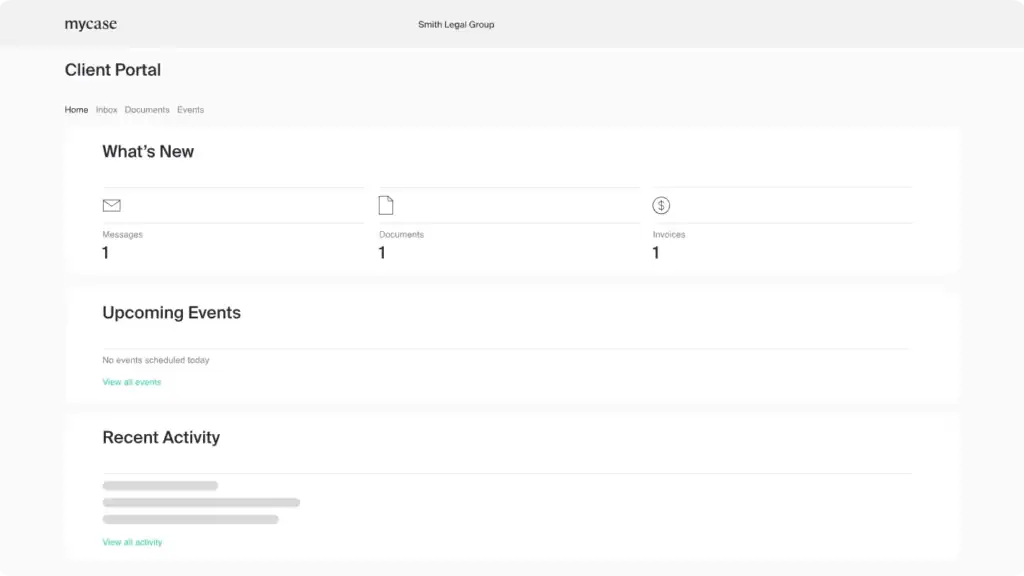Click the What's New heading
This screenshot has height=576, width=1024.
coord(148,152)
